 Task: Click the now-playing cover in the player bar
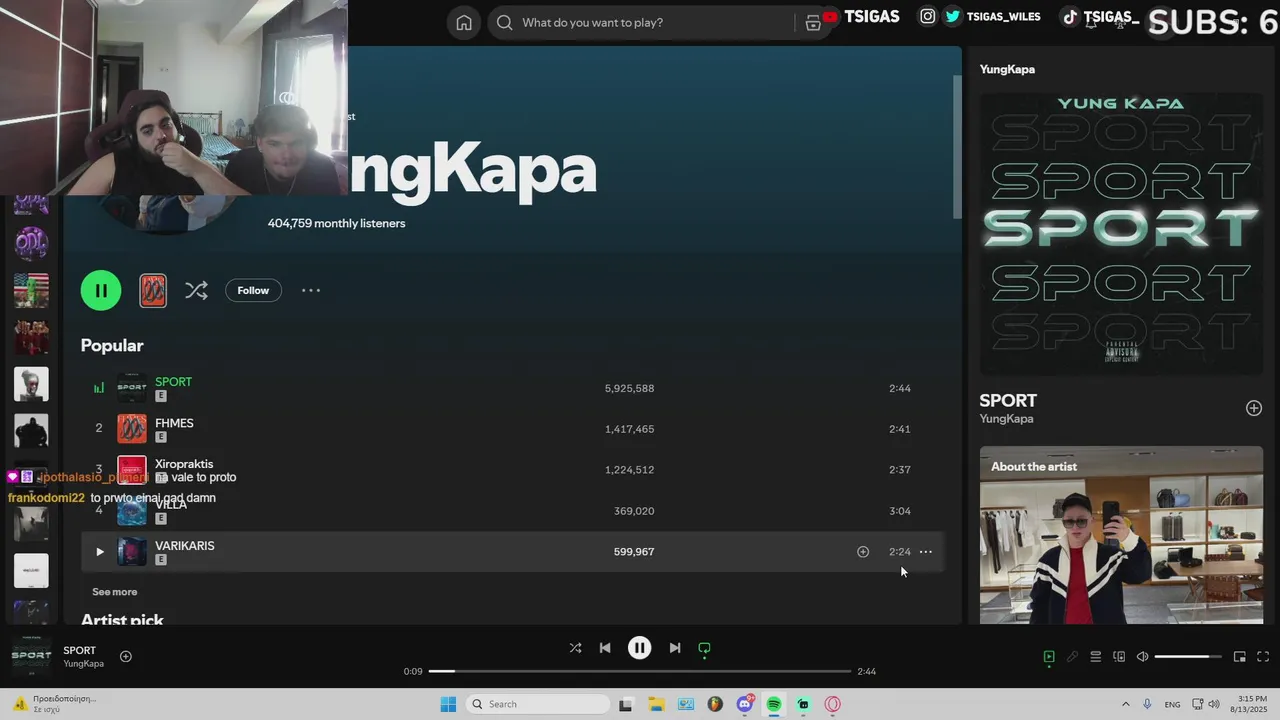pos(31,657)
